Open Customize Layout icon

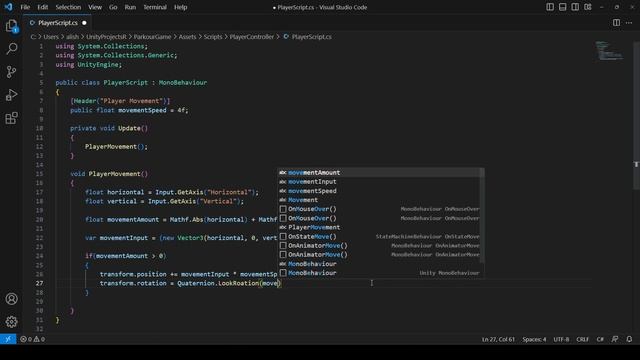[588, 7]
